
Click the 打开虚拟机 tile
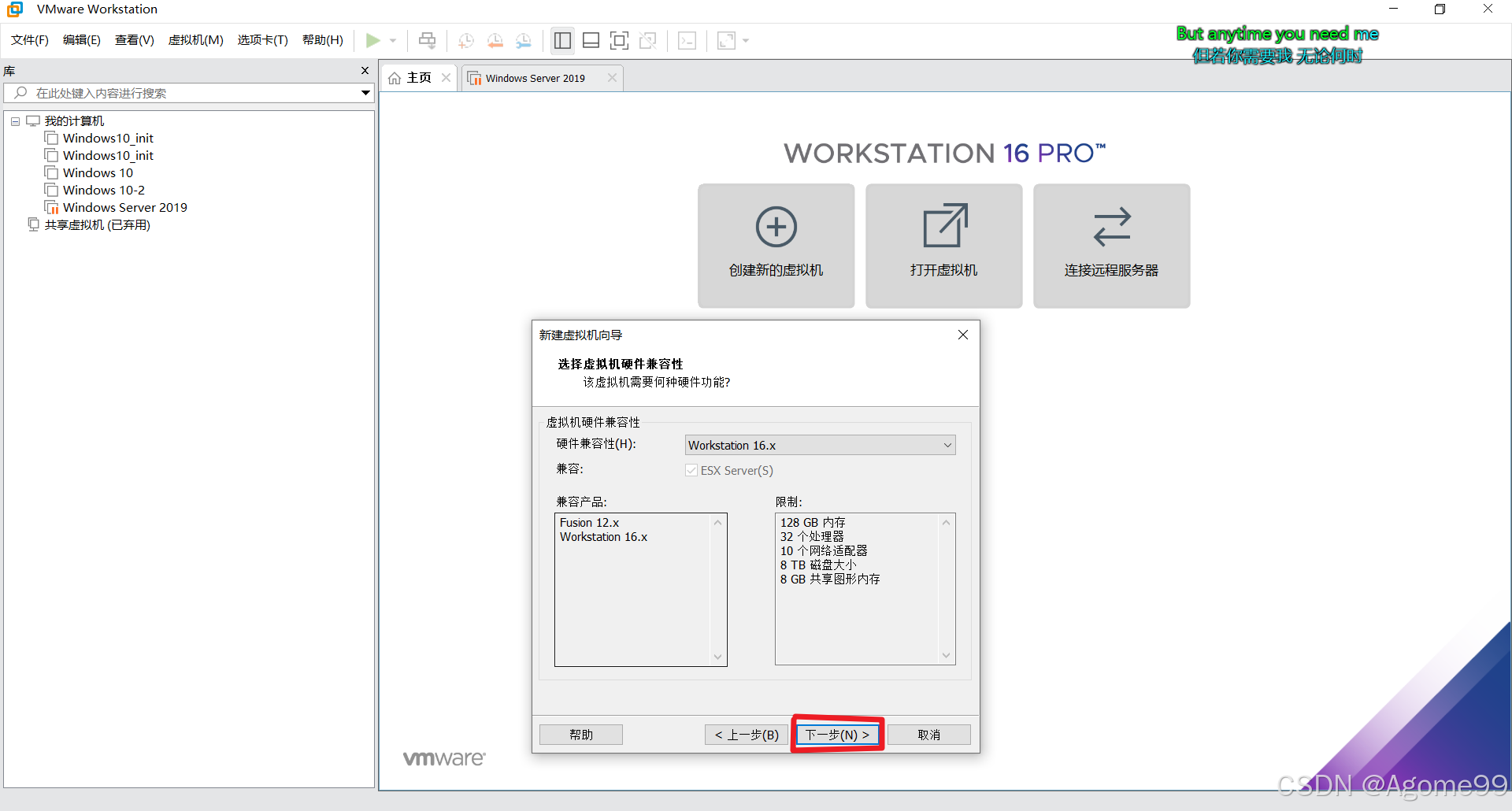(943, 246)
